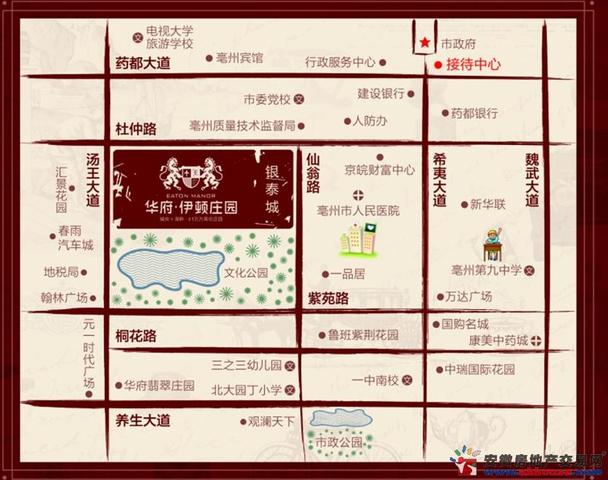Click the 亳州市人民医院 text label
The width and height of the screenshot is (608, 480).
pos(358,211)
